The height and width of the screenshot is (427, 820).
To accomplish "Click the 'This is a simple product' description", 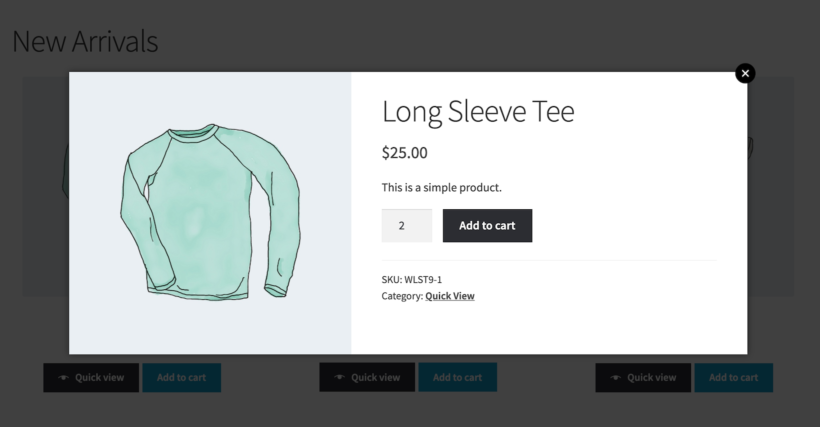I will click(x=441, y=187).
